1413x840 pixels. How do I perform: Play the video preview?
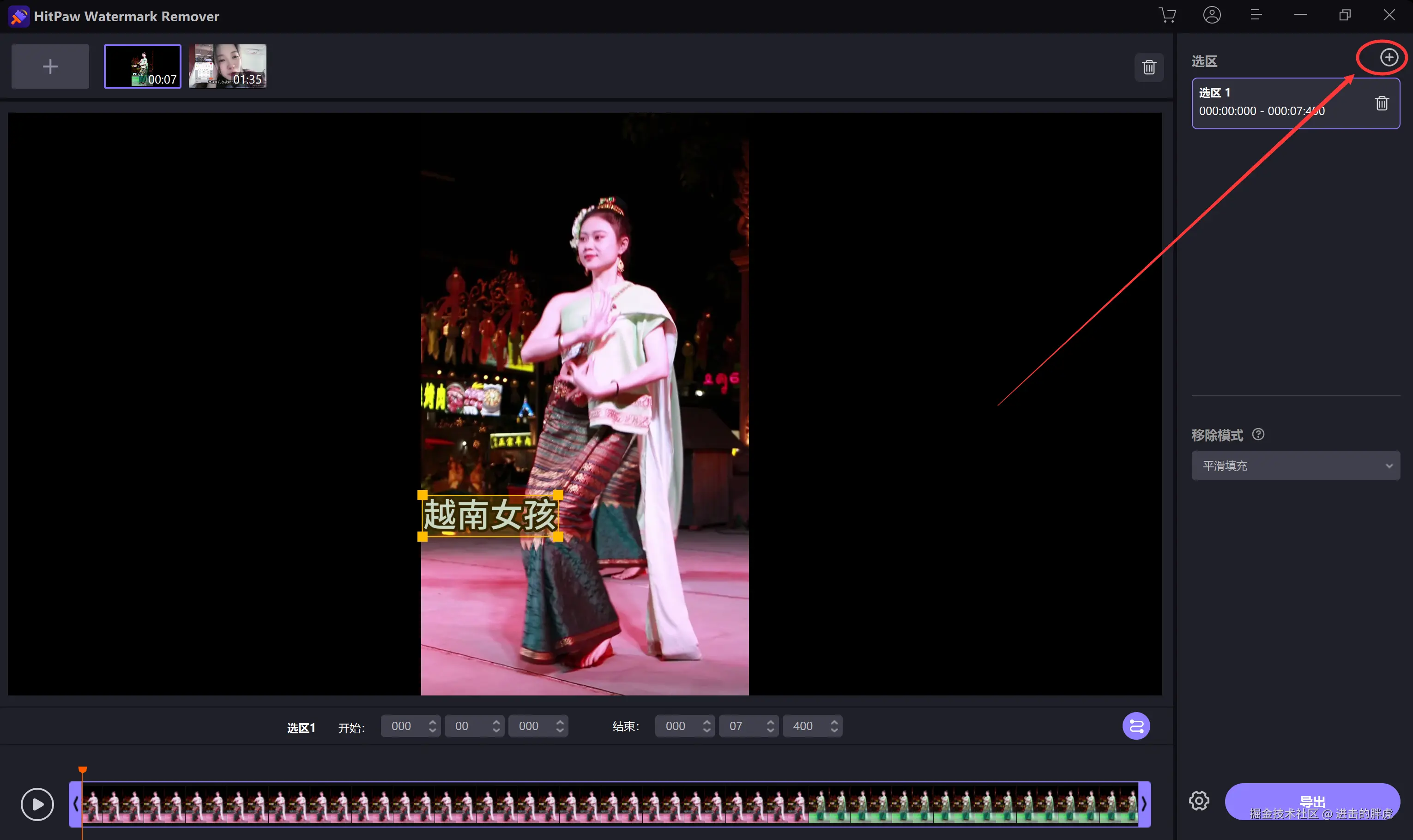37,804
